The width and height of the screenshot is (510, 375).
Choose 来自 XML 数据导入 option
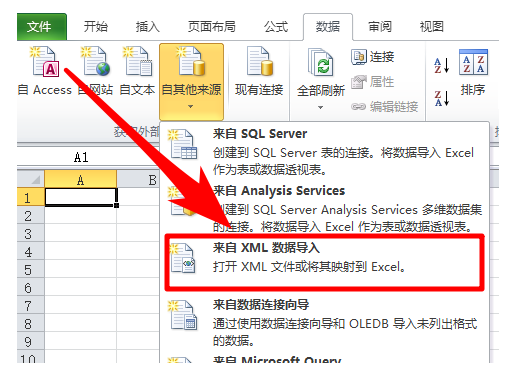click(x=325, y=262)
